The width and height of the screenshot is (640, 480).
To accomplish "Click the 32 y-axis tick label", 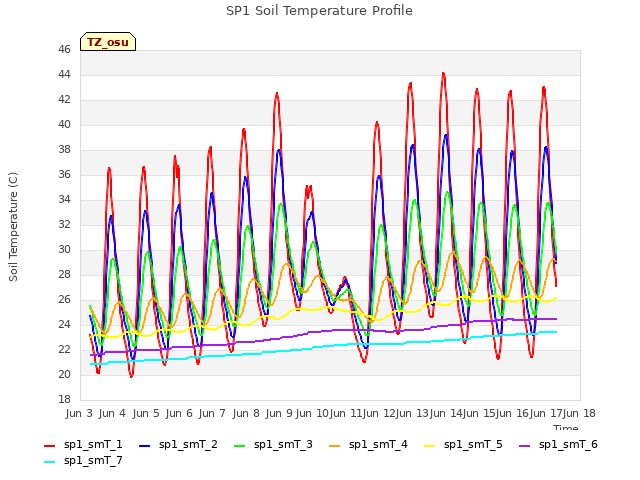I will click(64, 224).
